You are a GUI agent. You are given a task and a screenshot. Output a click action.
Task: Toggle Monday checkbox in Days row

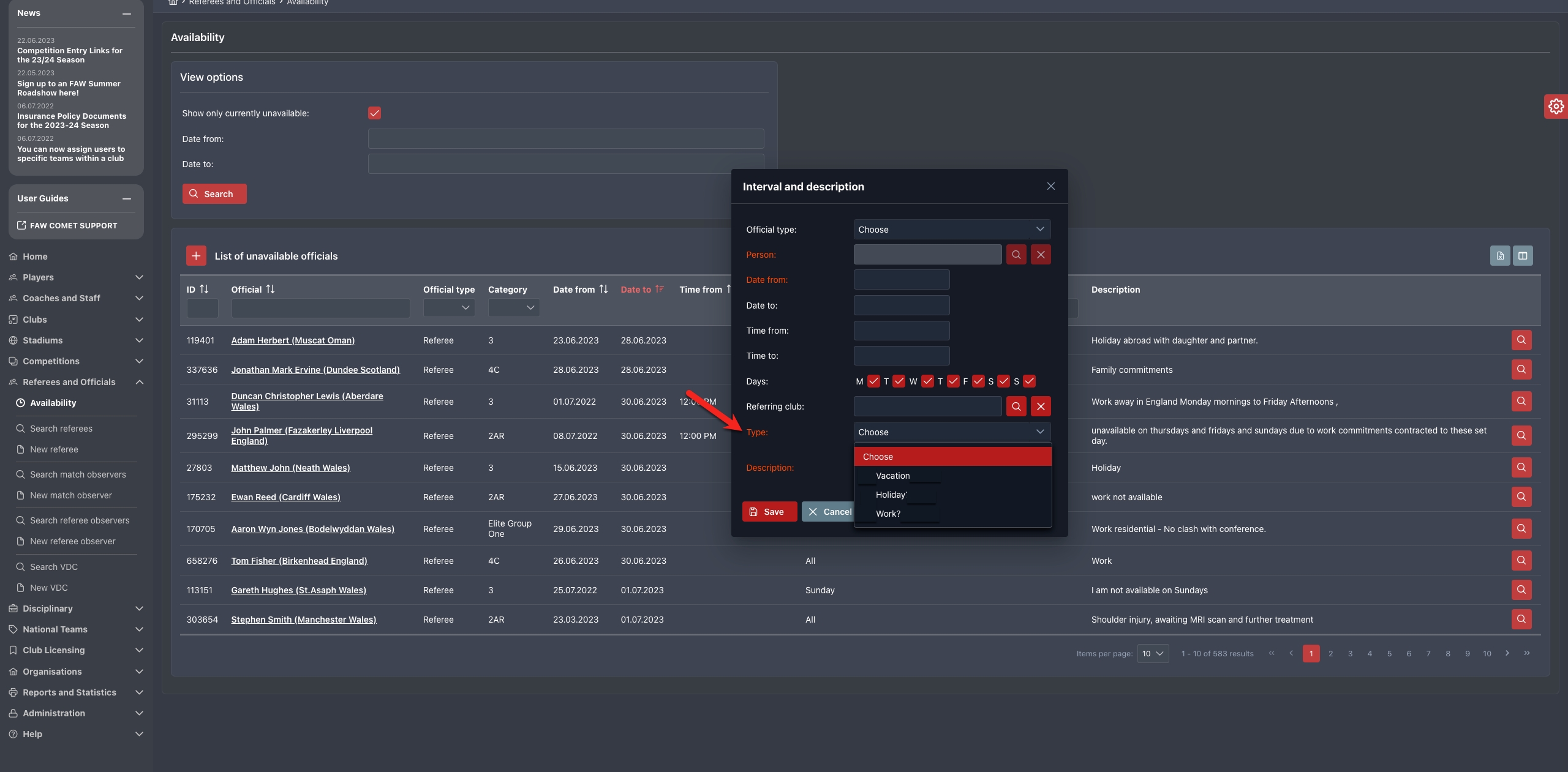873,381
